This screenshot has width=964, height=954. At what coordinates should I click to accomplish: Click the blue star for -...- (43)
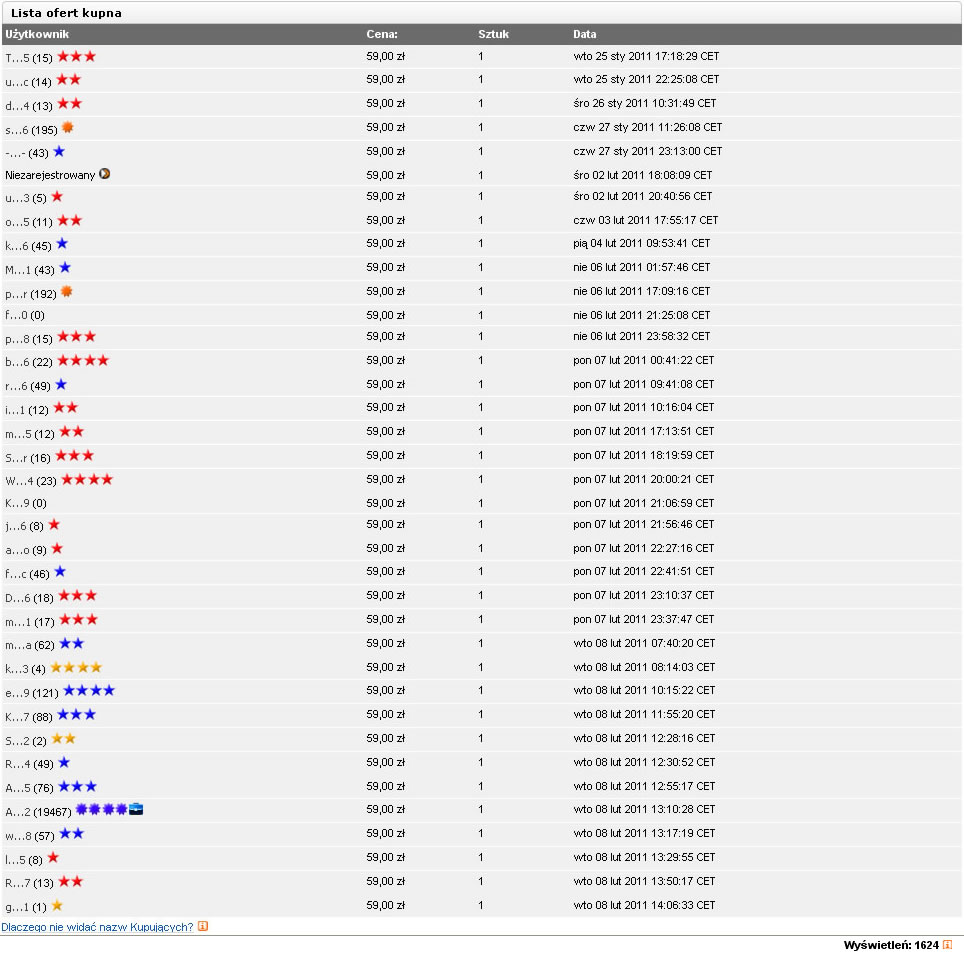tap(59, 151)
